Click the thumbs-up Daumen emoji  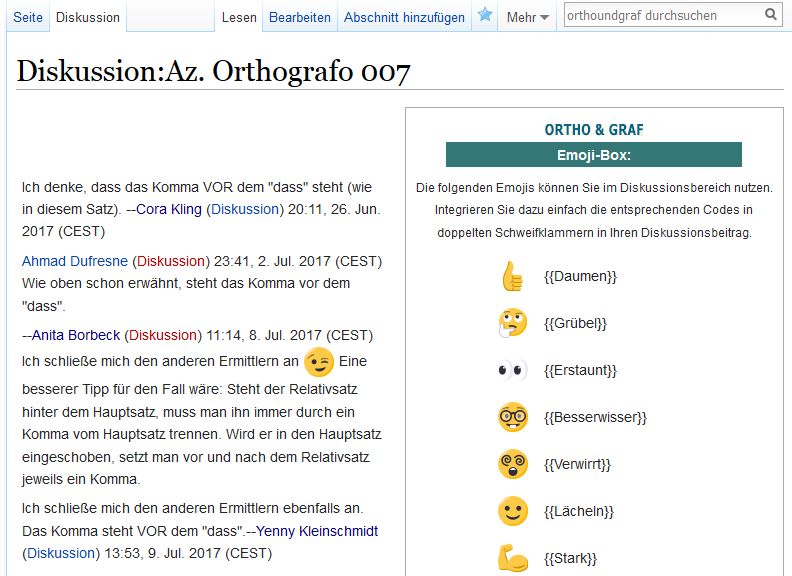pos(512,276)
